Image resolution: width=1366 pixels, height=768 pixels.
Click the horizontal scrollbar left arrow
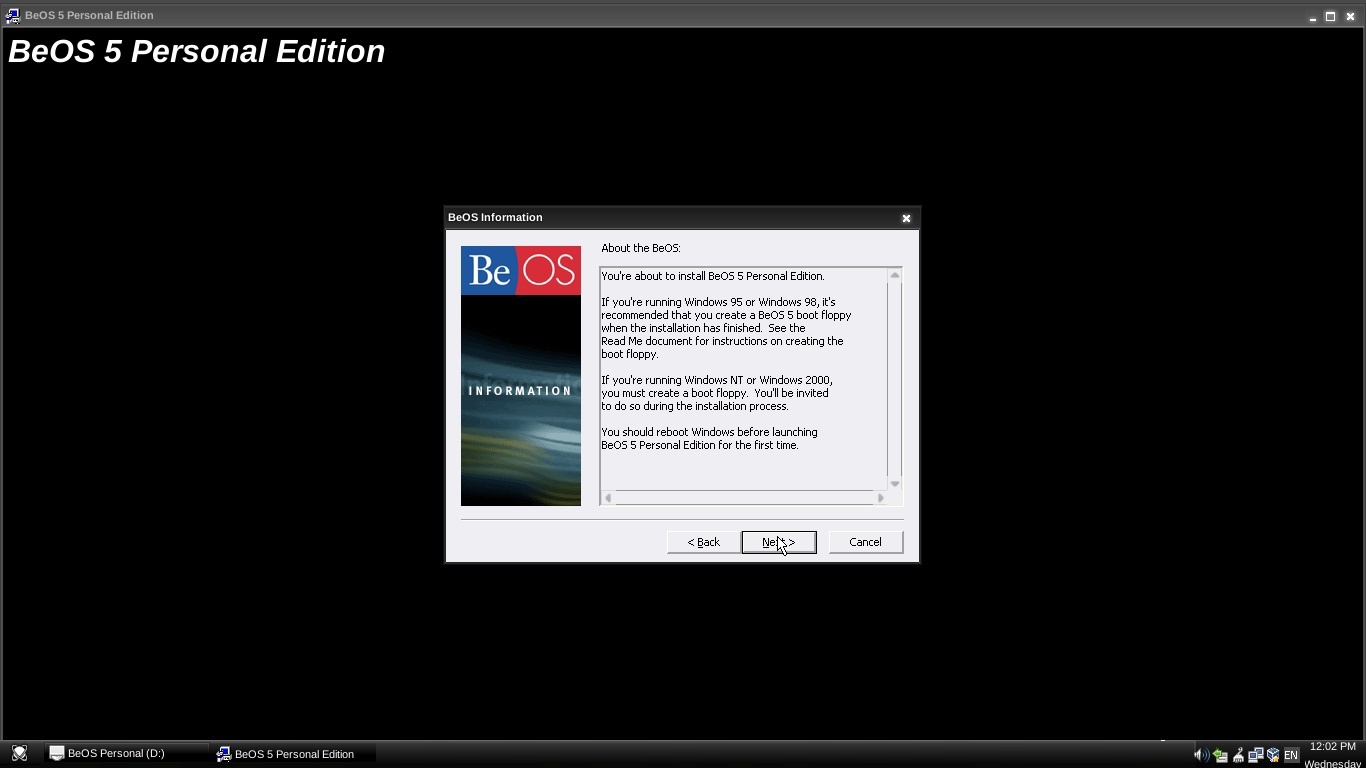coord(607,498)
